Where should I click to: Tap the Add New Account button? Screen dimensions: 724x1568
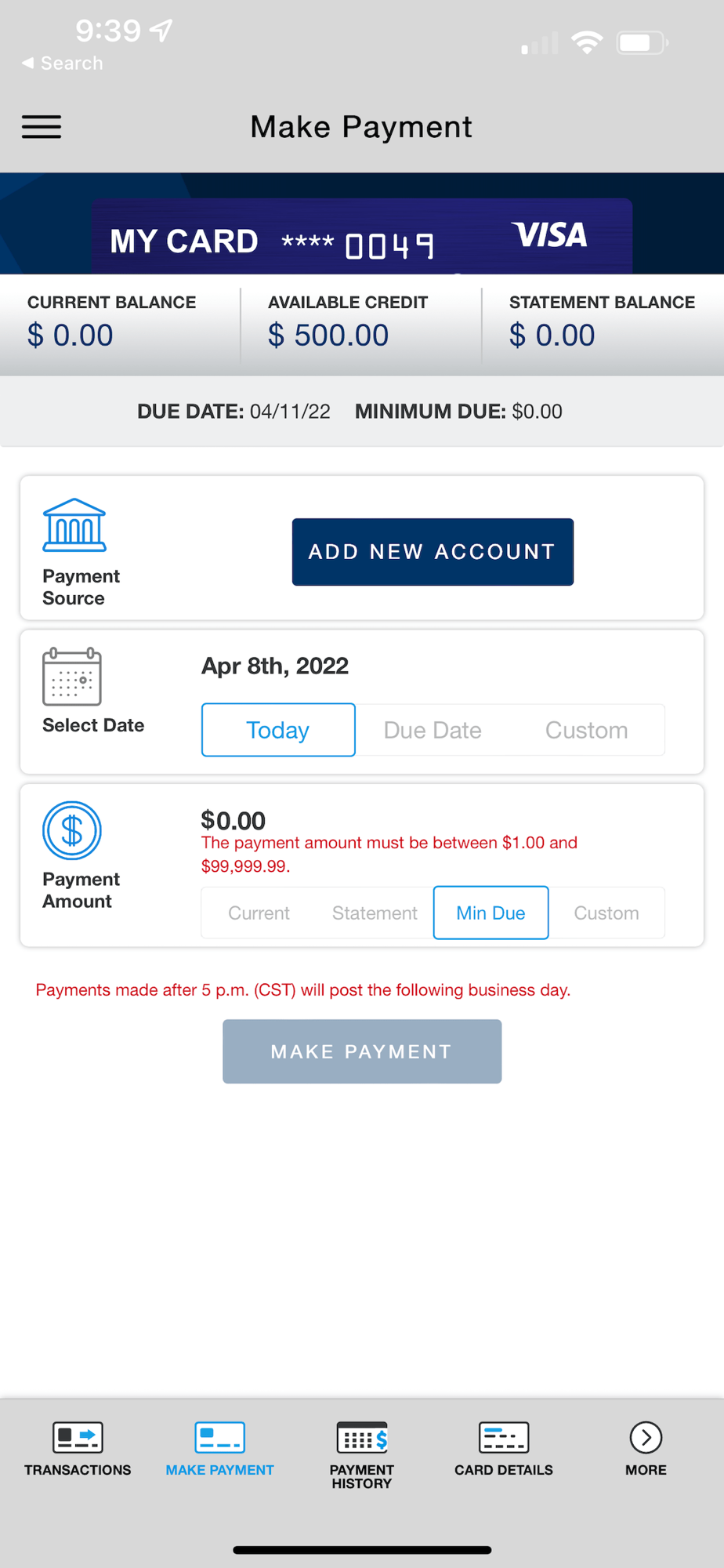[x=433, y=552]
